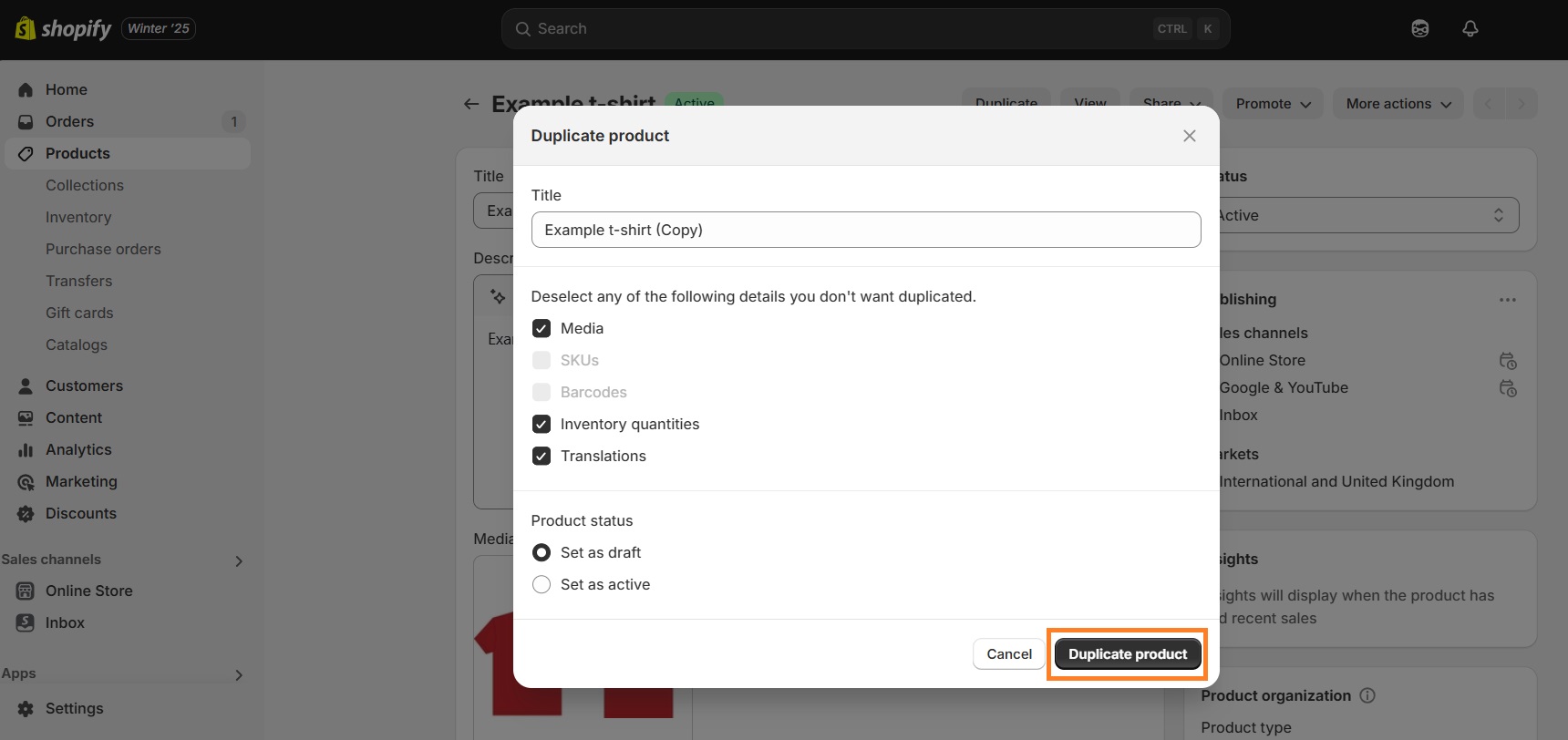This screenshot has height=740, width=1568.
Task: Uncheck the Media checkbox
Action: tap(542, 328)
